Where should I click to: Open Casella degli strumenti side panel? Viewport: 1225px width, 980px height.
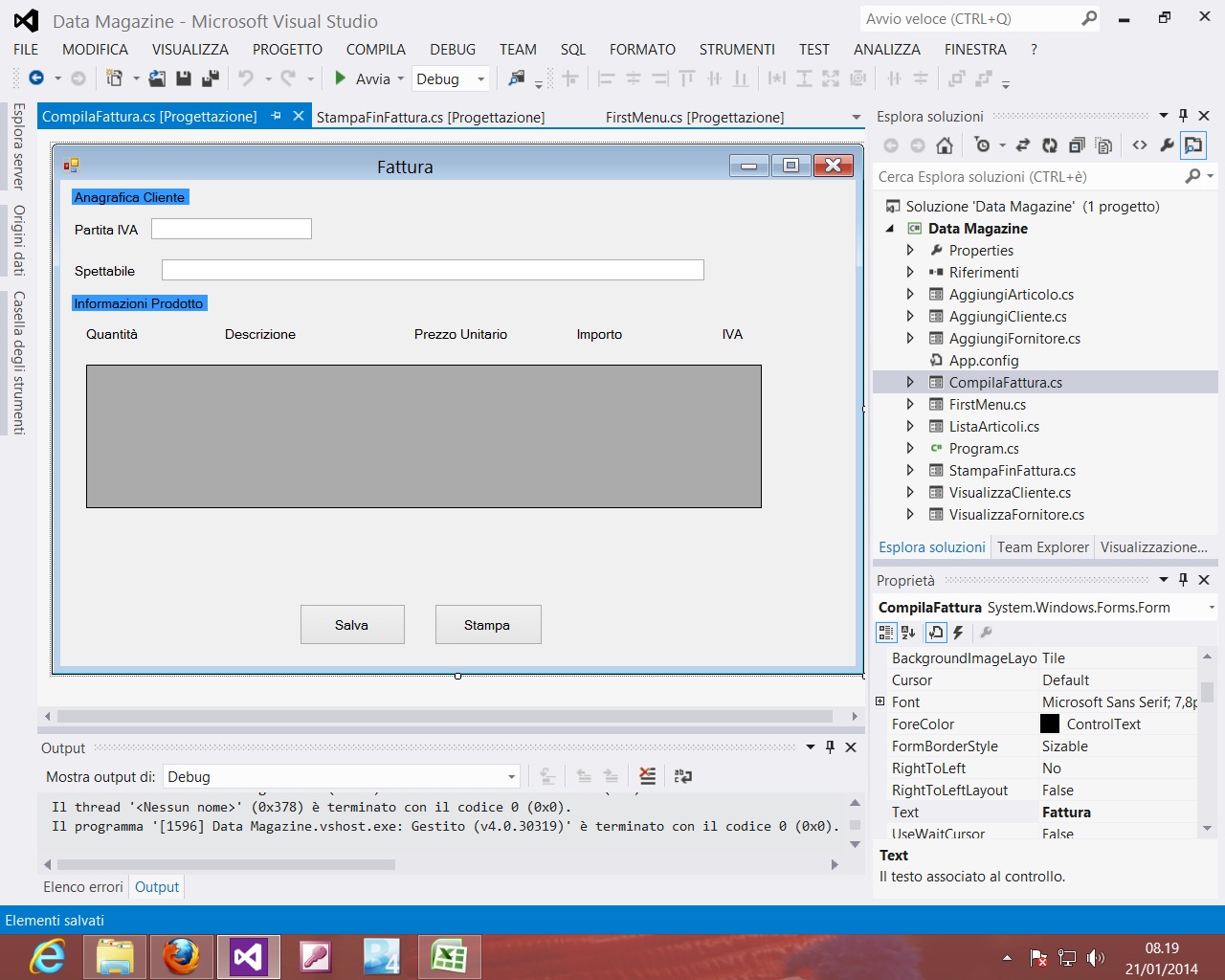tap(18, 363)
